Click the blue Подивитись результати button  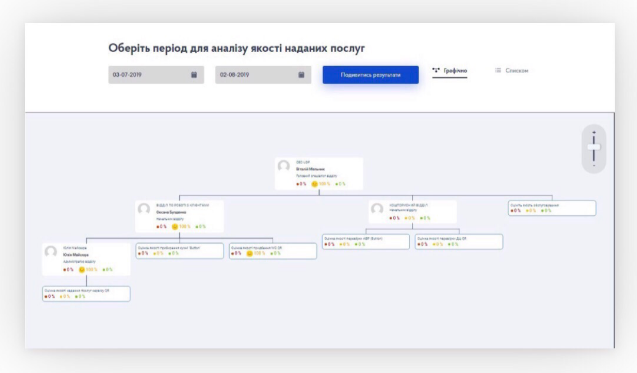click(370, 75)
